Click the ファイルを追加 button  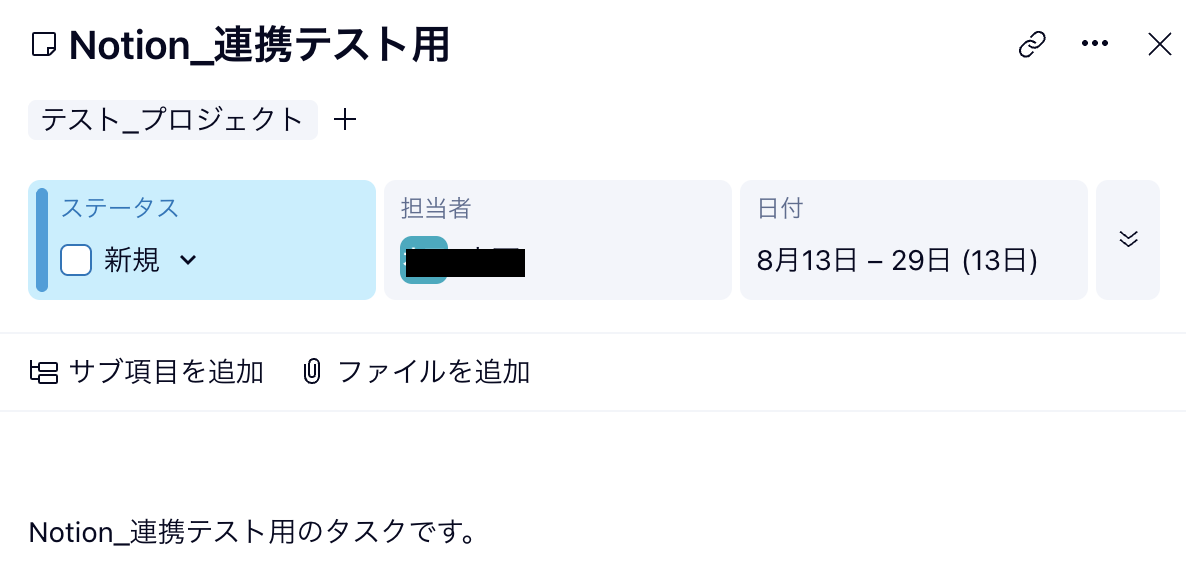[x=434, y=373]
